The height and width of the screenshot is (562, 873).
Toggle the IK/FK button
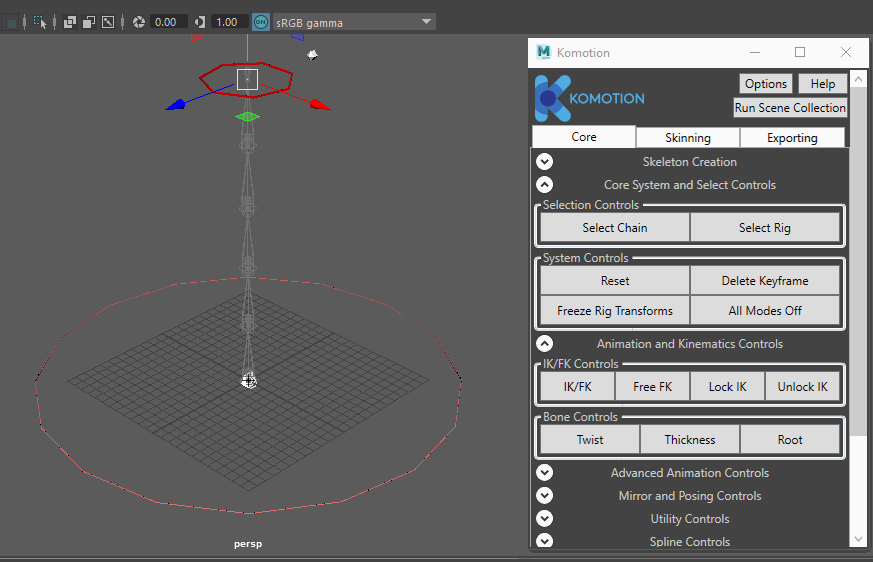pos(577,387)
